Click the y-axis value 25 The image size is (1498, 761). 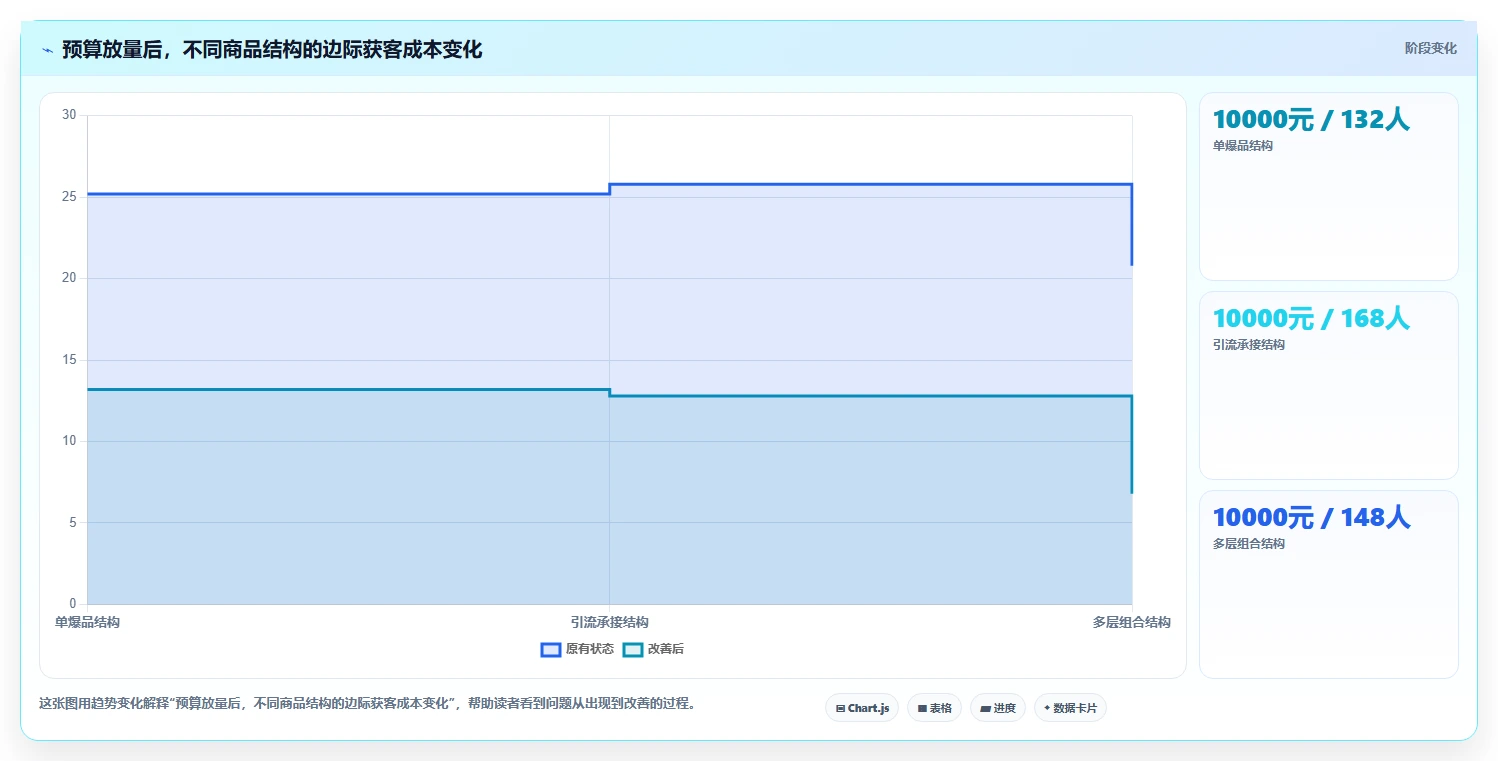point(69,196)
